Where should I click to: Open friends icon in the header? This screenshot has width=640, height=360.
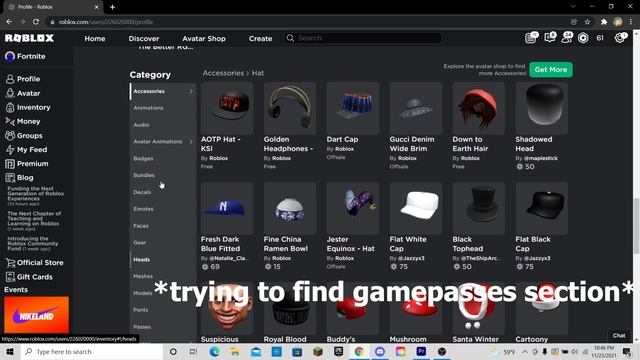click(567, 38)
